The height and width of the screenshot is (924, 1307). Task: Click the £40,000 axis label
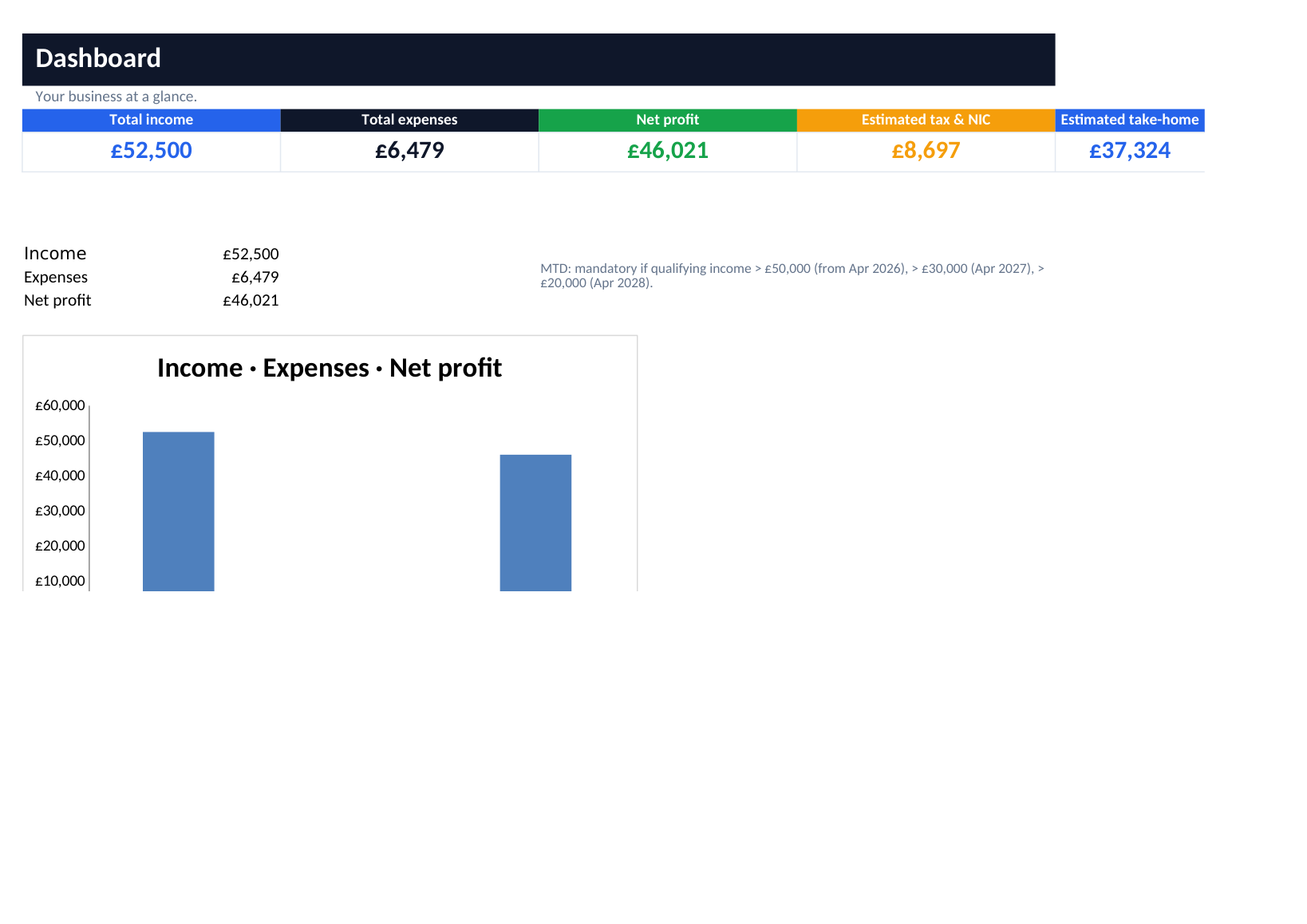(60, 476)
